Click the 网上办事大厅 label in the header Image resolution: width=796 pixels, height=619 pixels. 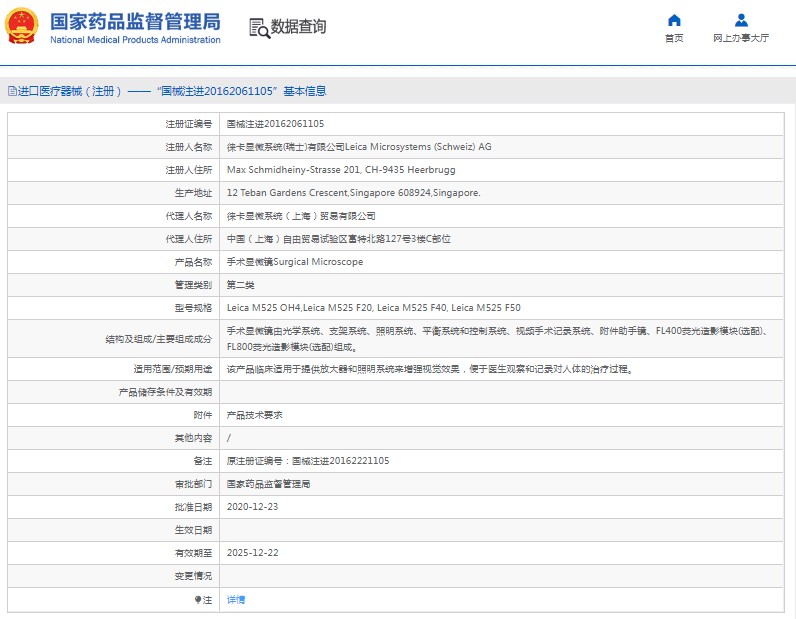coord(741,38)
